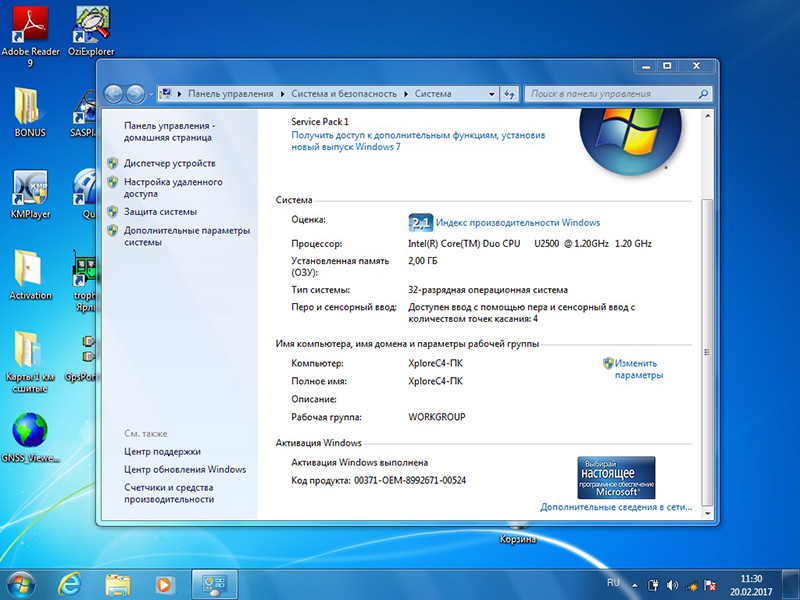
Task: Click the taskbar clock showing 11:30
Action: pyautogui.click(x=751, y=585)
